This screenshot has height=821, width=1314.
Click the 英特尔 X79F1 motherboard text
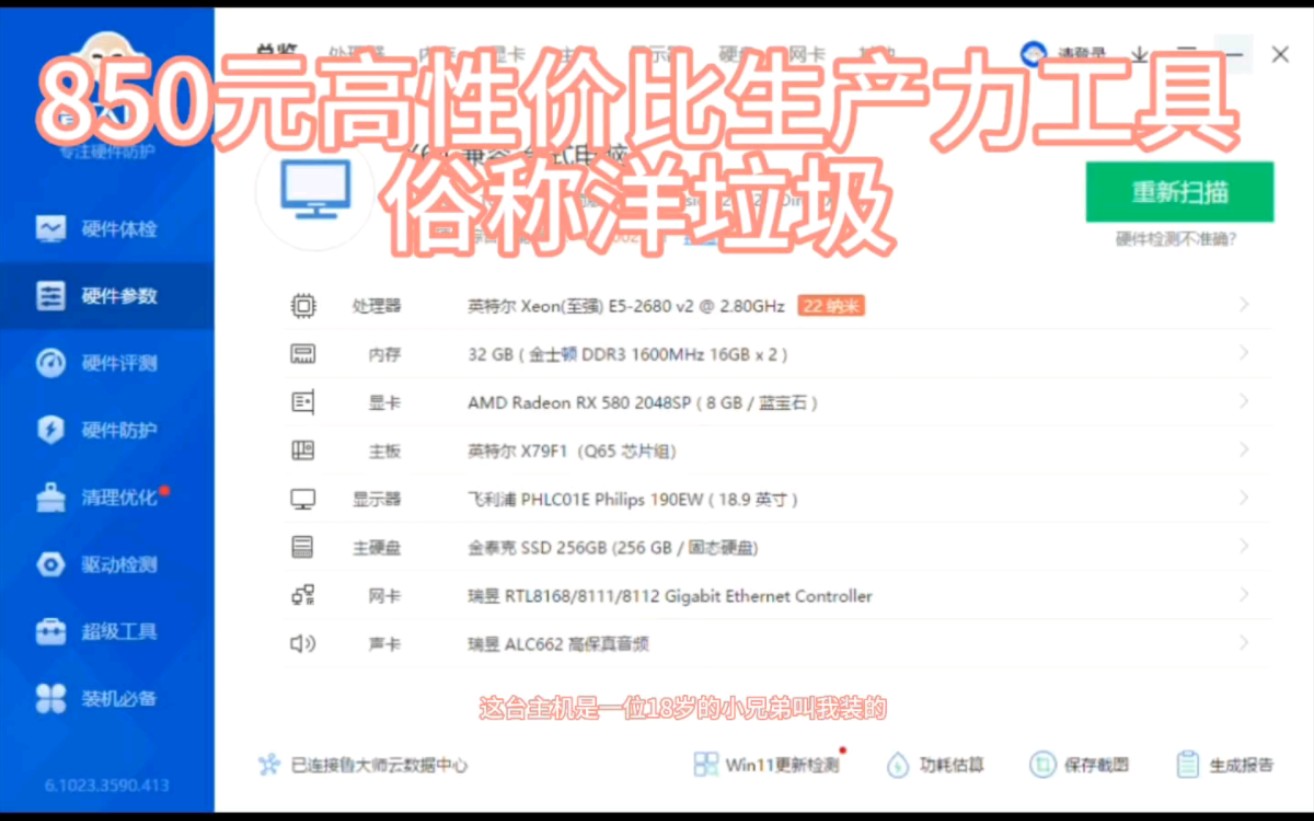tap(572, 451)
